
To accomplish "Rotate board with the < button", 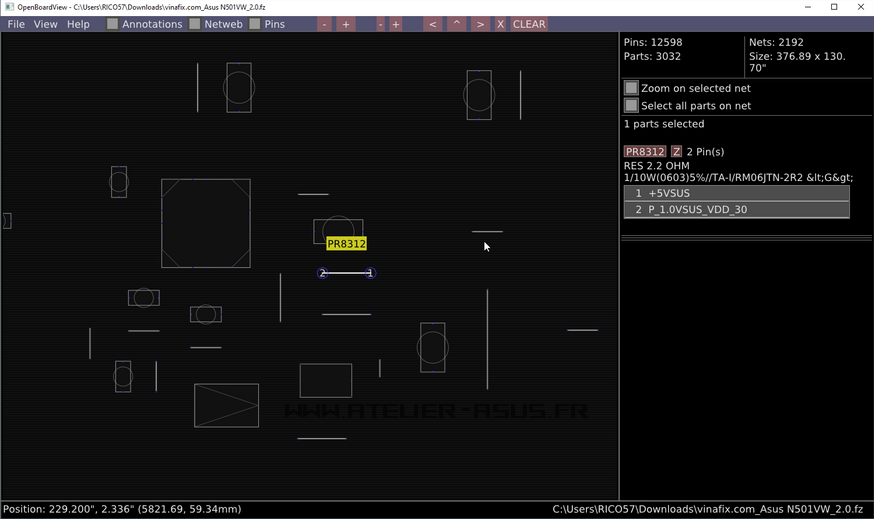I will (x=433, y=24).
